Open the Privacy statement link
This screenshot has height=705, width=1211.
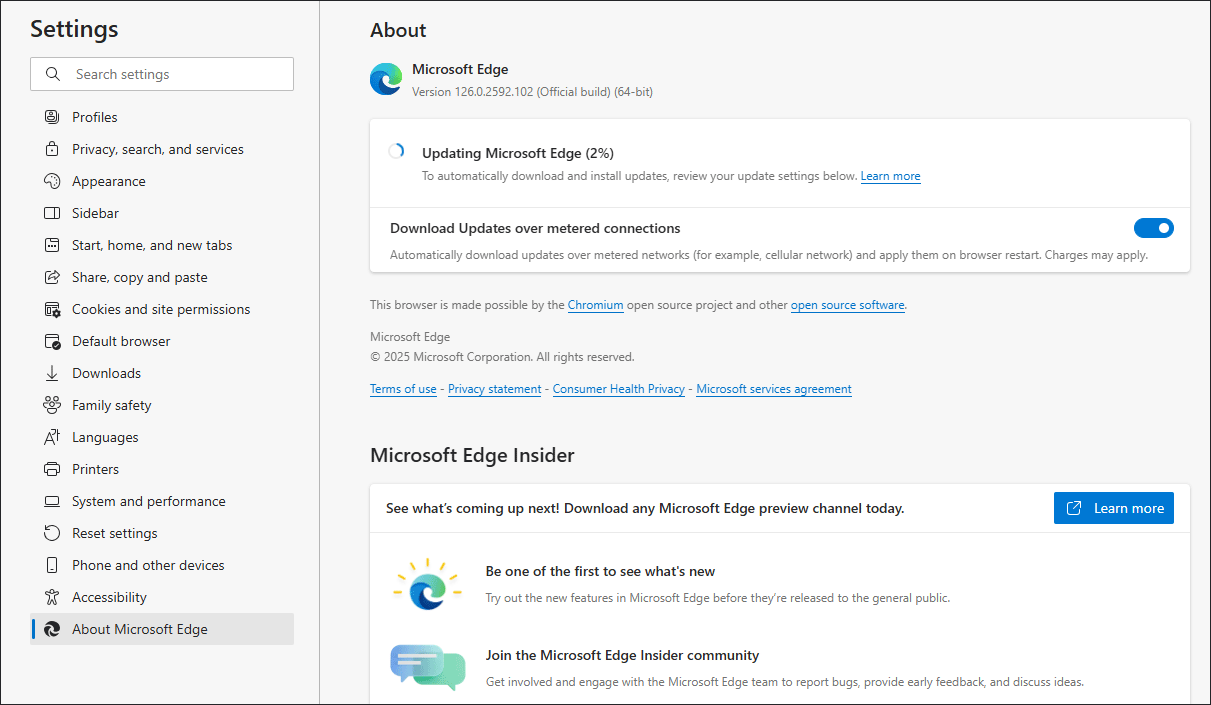pos(495,389)
